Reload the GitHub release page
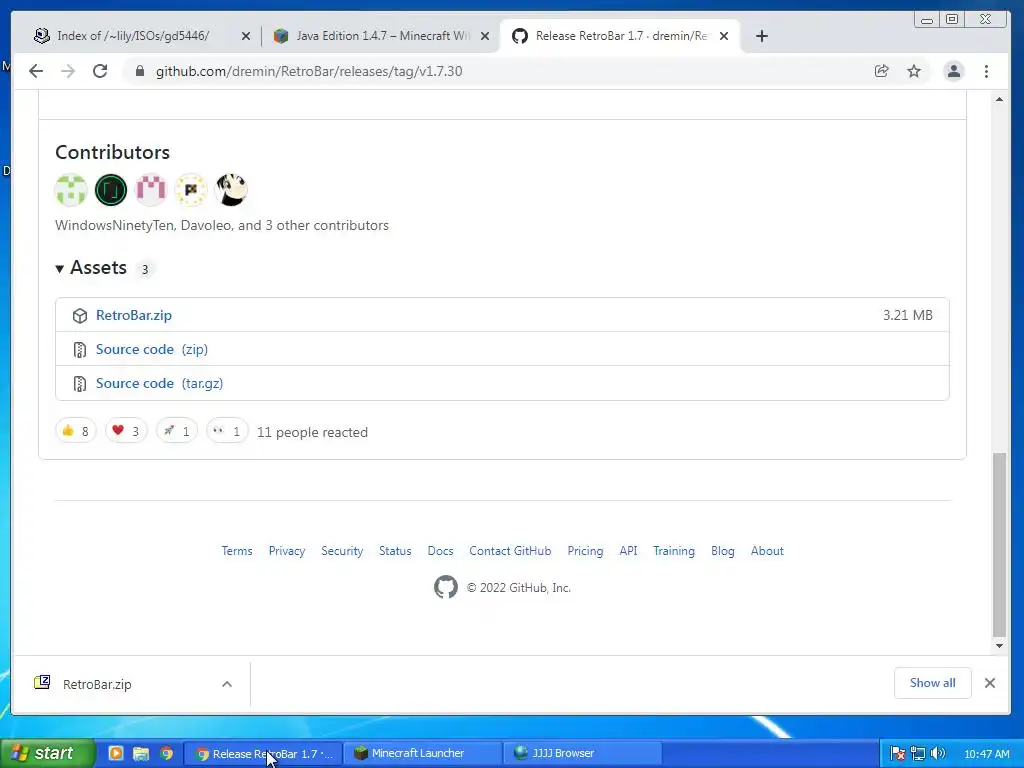The height and width of the screenshot is (768, 1024). (x=100, y=71)
